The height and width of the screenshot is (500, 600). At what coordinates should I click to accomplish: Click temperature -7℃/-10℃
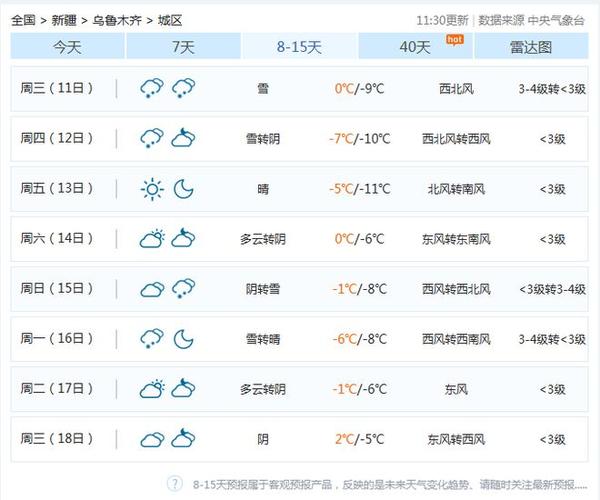(359, 138)
